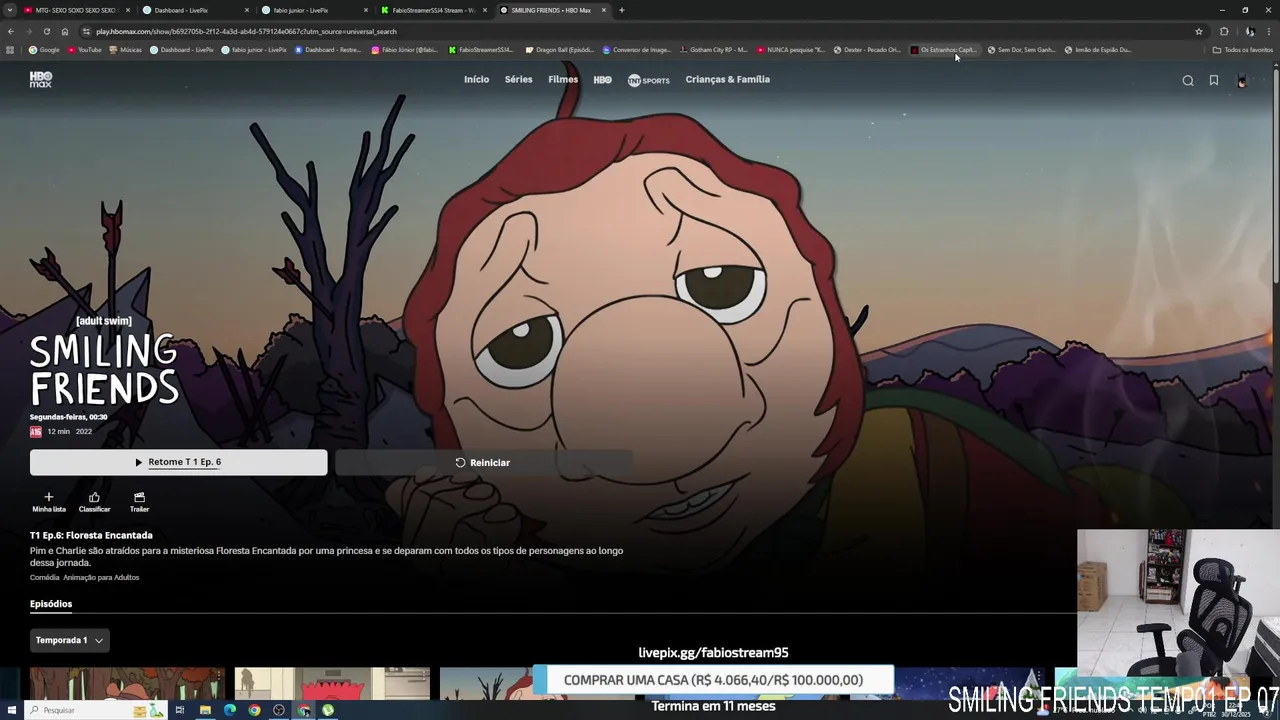
Task: Open Séries section
Action: [x=518, y=80]
